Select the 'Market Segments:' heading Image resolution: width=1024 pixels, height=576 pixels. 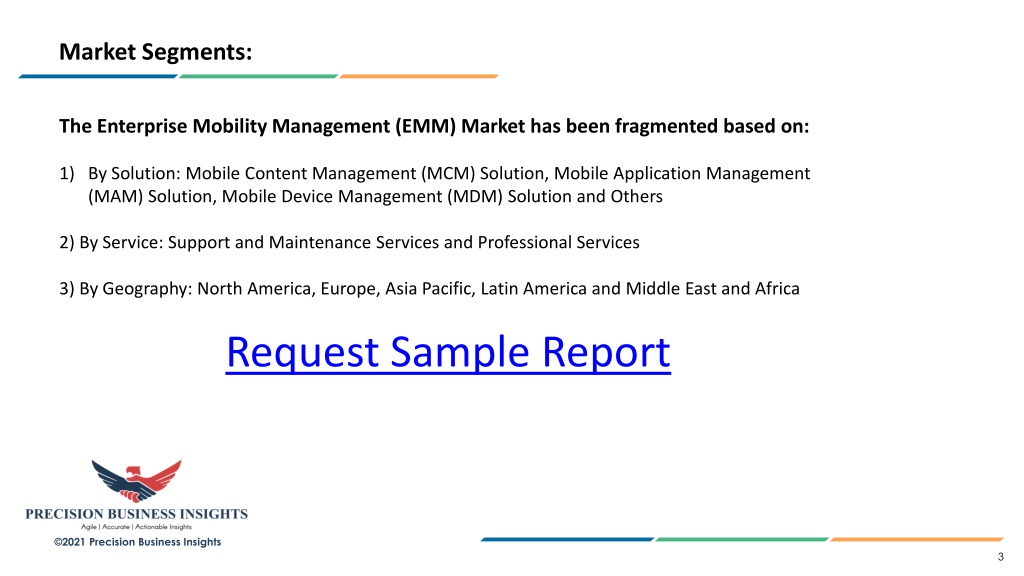click(155, 52)
